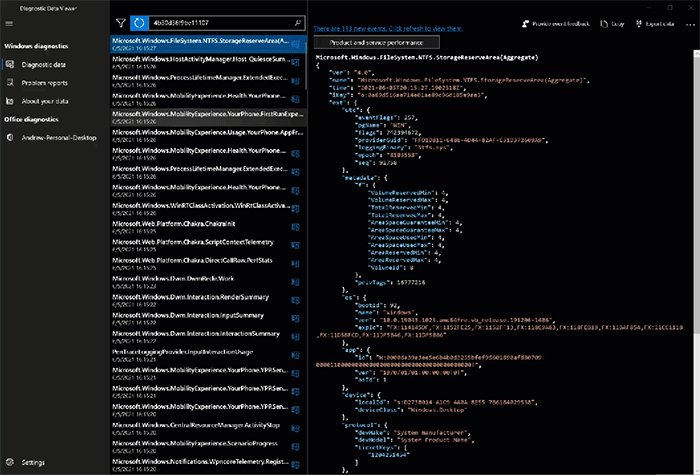The width and height of the screenshot is (700, 475).
Task: Select Chakra.ChakraInit event row
Action: 208,227
